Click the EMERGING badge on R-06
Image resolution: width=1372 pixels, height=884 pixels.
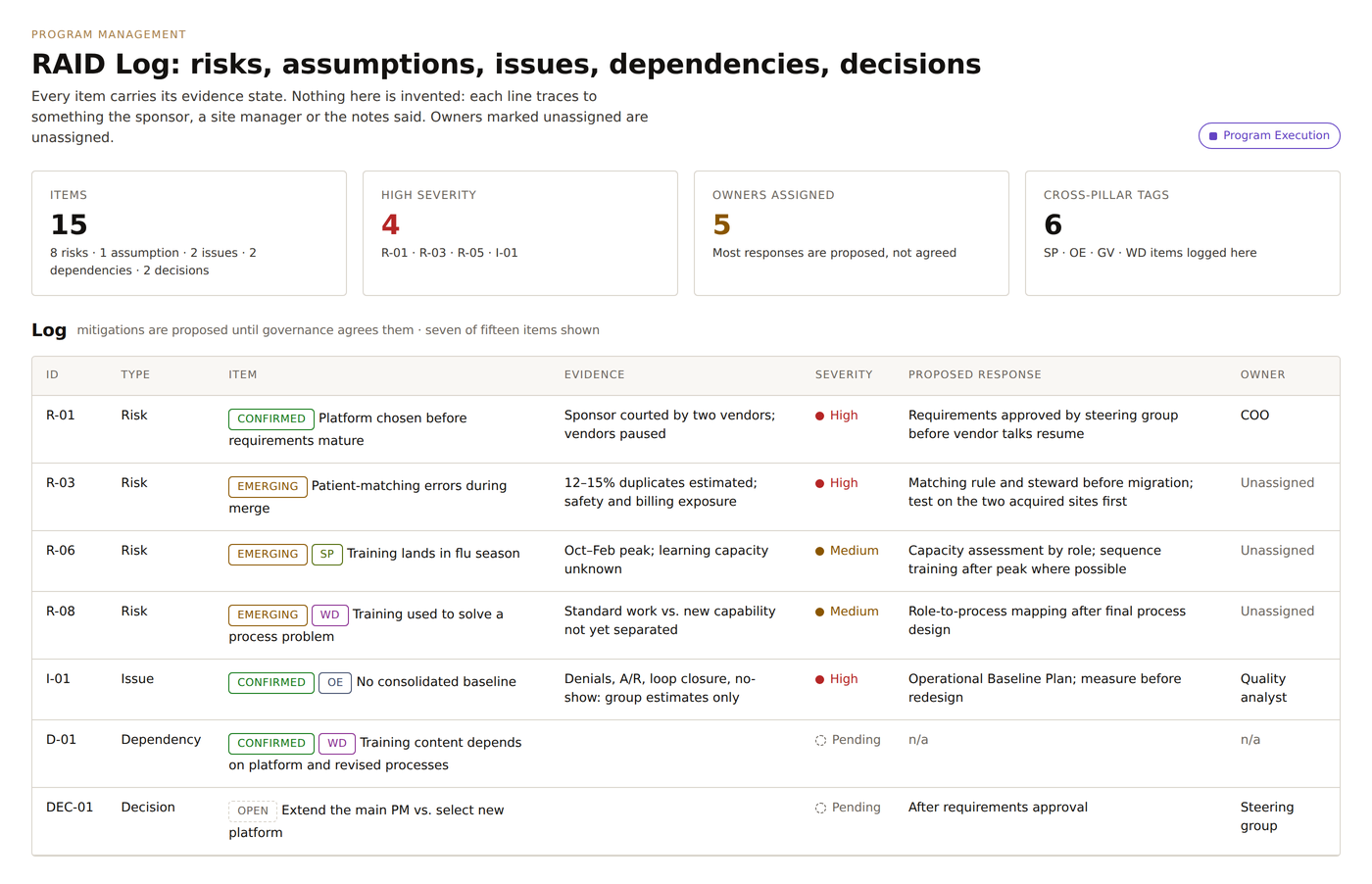[268, 554]
